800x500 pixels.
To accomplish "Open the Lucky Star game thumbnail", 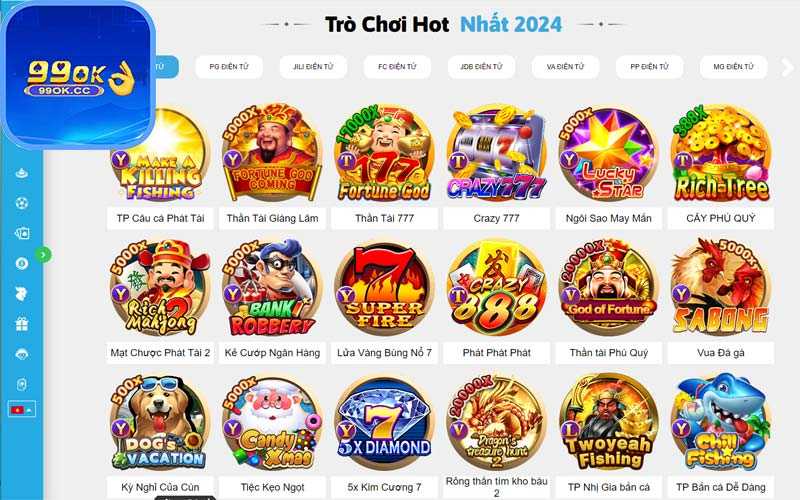I will [x=608, y=153].
